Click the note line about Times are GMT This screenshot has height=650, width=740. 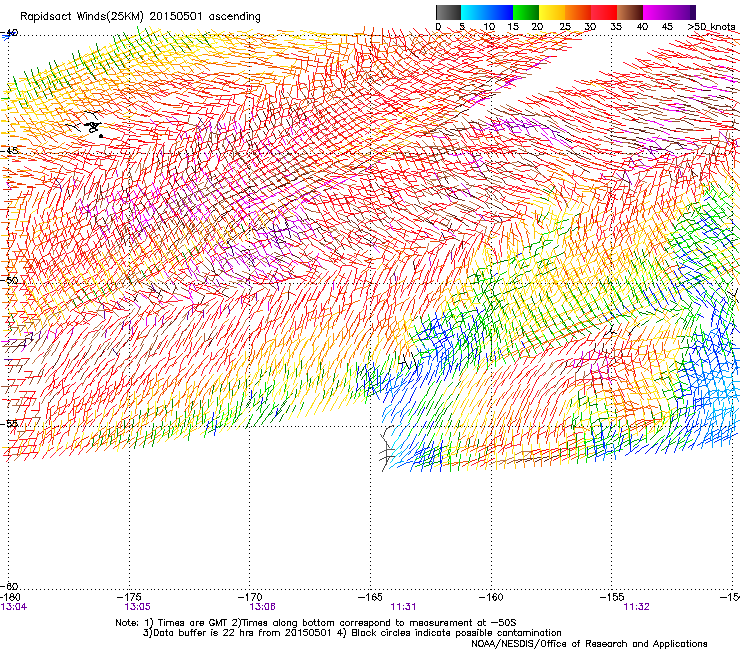pyautogui.click(x=316, y=623)
